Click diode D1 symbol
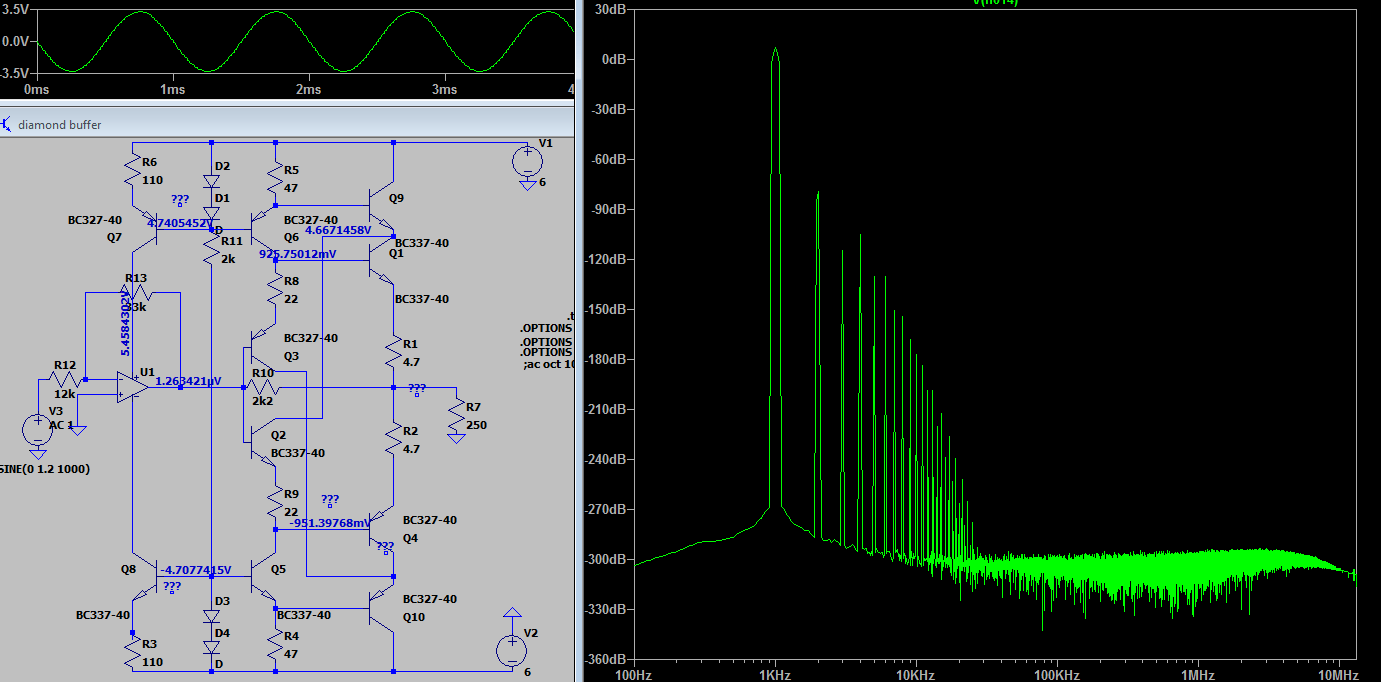Screen dimensions: 1381x682 click(x=211, y=213)
